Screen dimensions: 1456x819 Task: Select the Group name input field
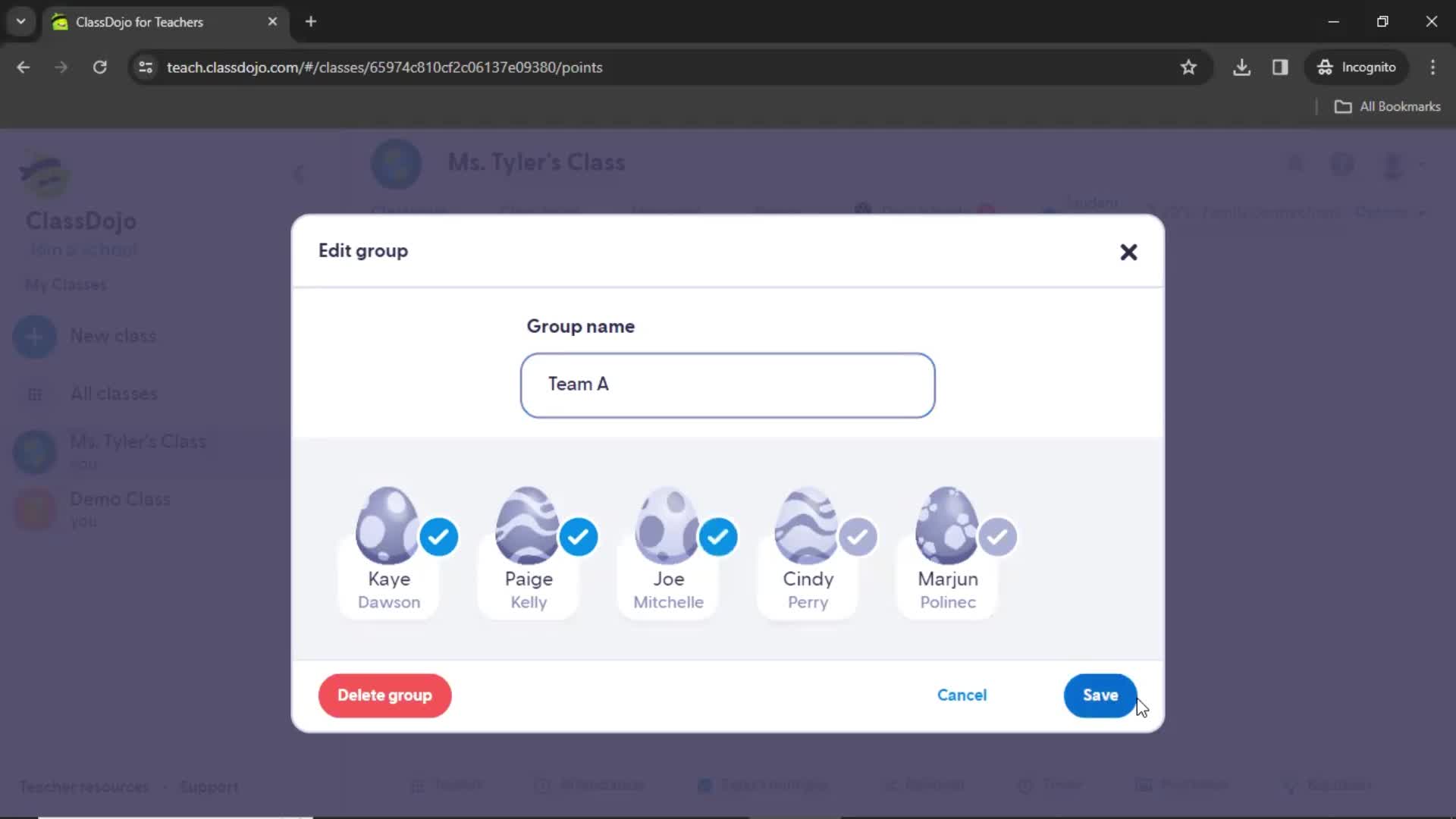click(728, 384)
